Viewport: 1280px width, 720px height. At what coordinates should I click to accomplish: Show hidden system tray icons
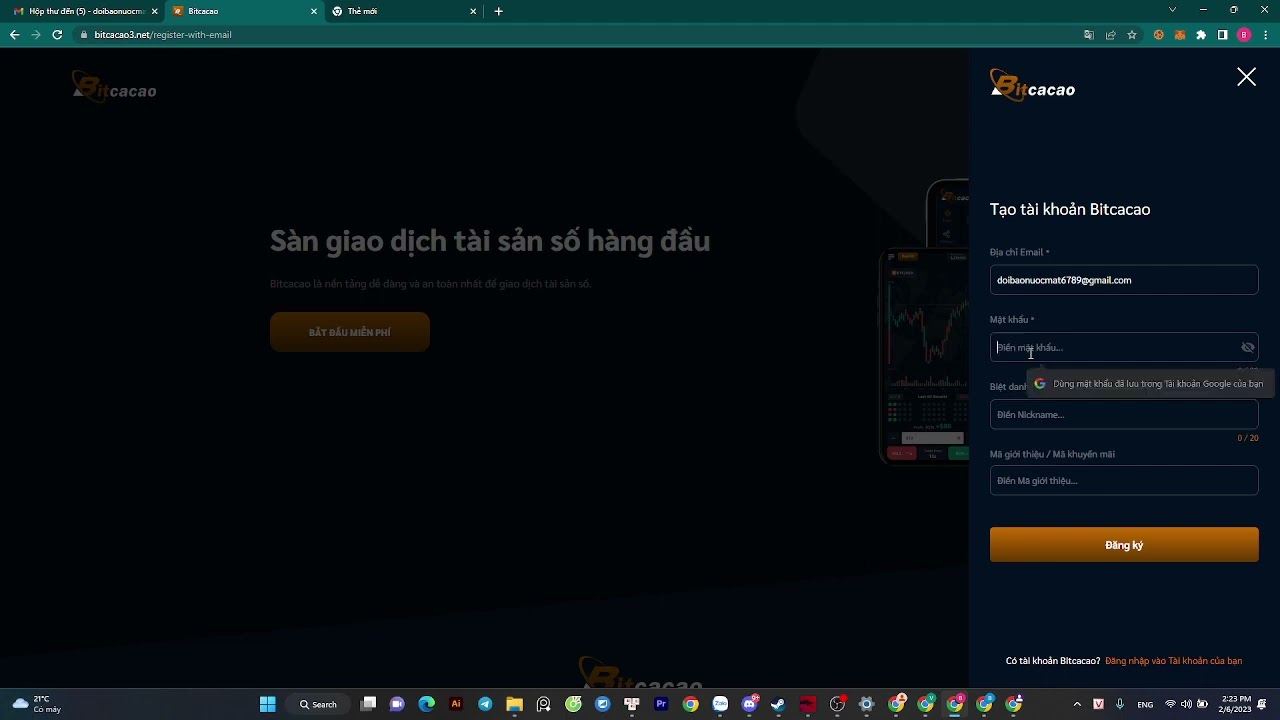pyautogui.click(x=1077, y=704)
